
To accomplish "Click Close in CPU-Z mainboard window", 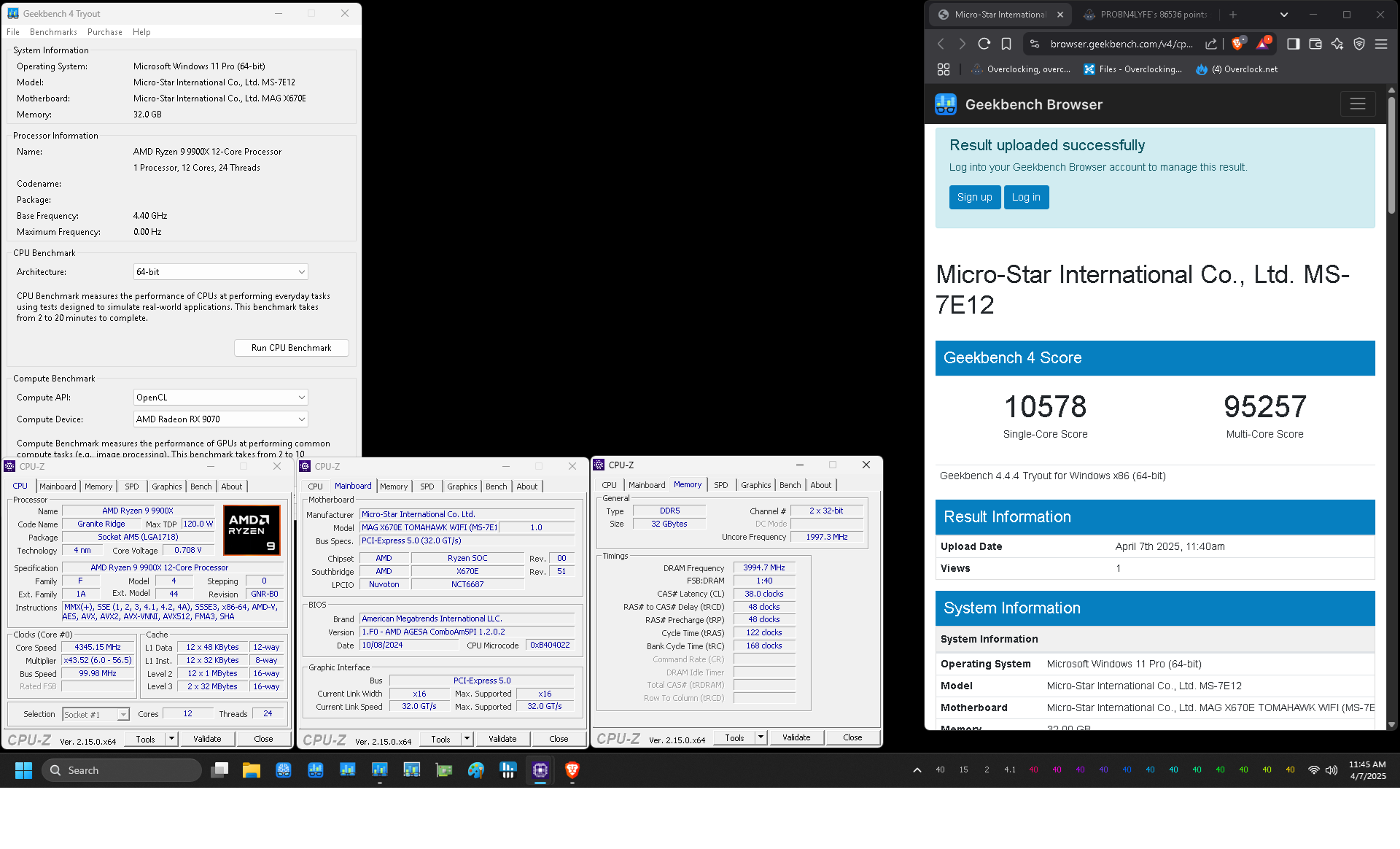I will pyautogui.click(x=559, y=739).
